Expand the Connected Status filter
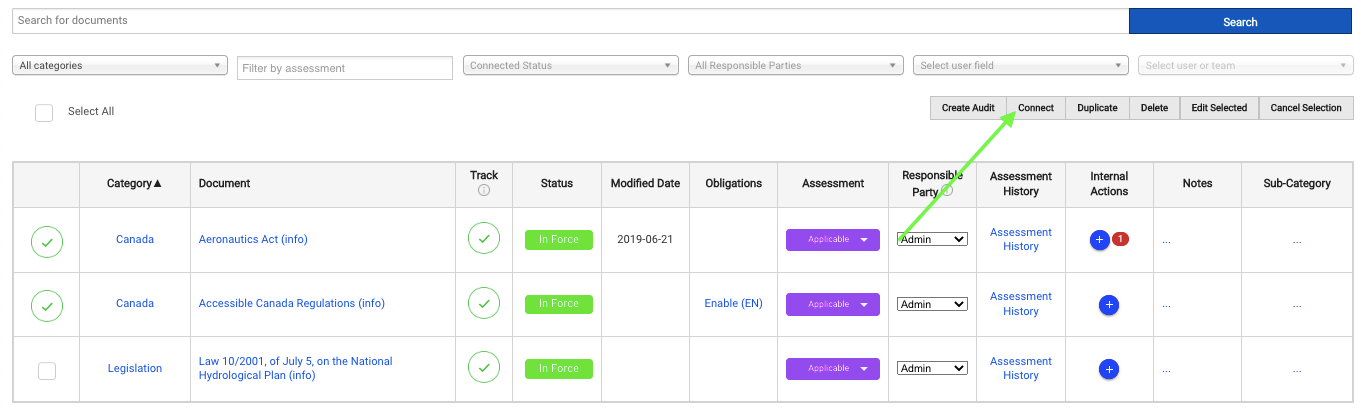 571,66
